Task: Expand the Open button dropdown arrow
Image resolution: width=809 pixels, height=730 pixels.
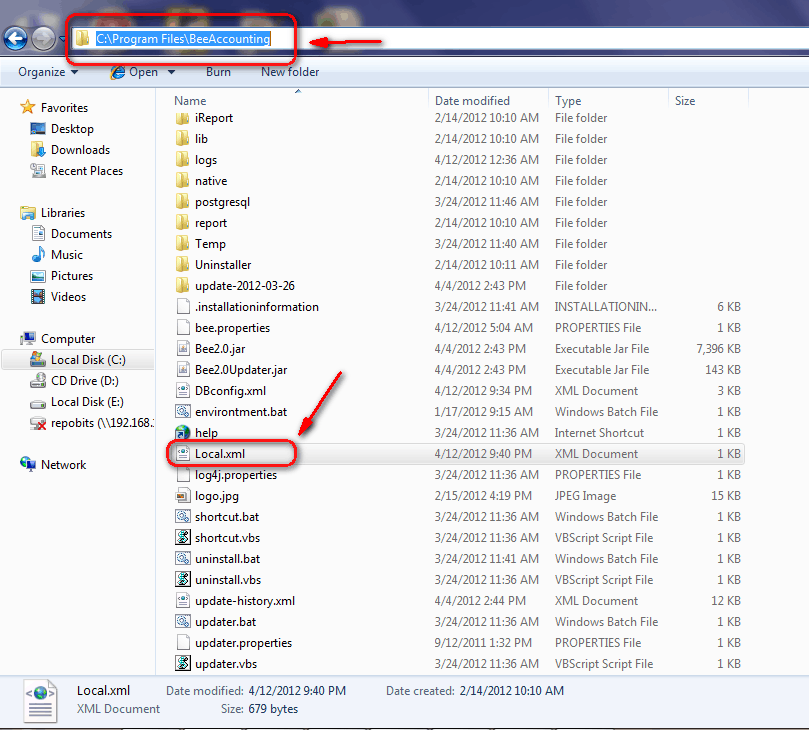Action: (171, 72)
